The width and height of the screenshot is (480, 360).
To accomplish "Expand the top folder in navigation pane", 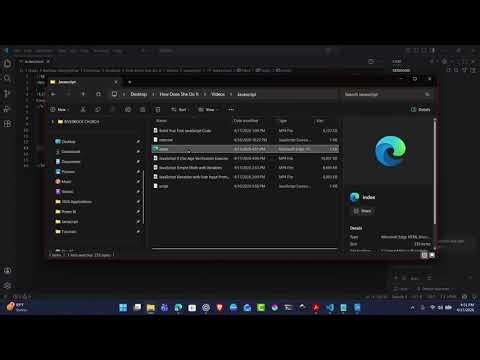I will [x=53, y=122].
